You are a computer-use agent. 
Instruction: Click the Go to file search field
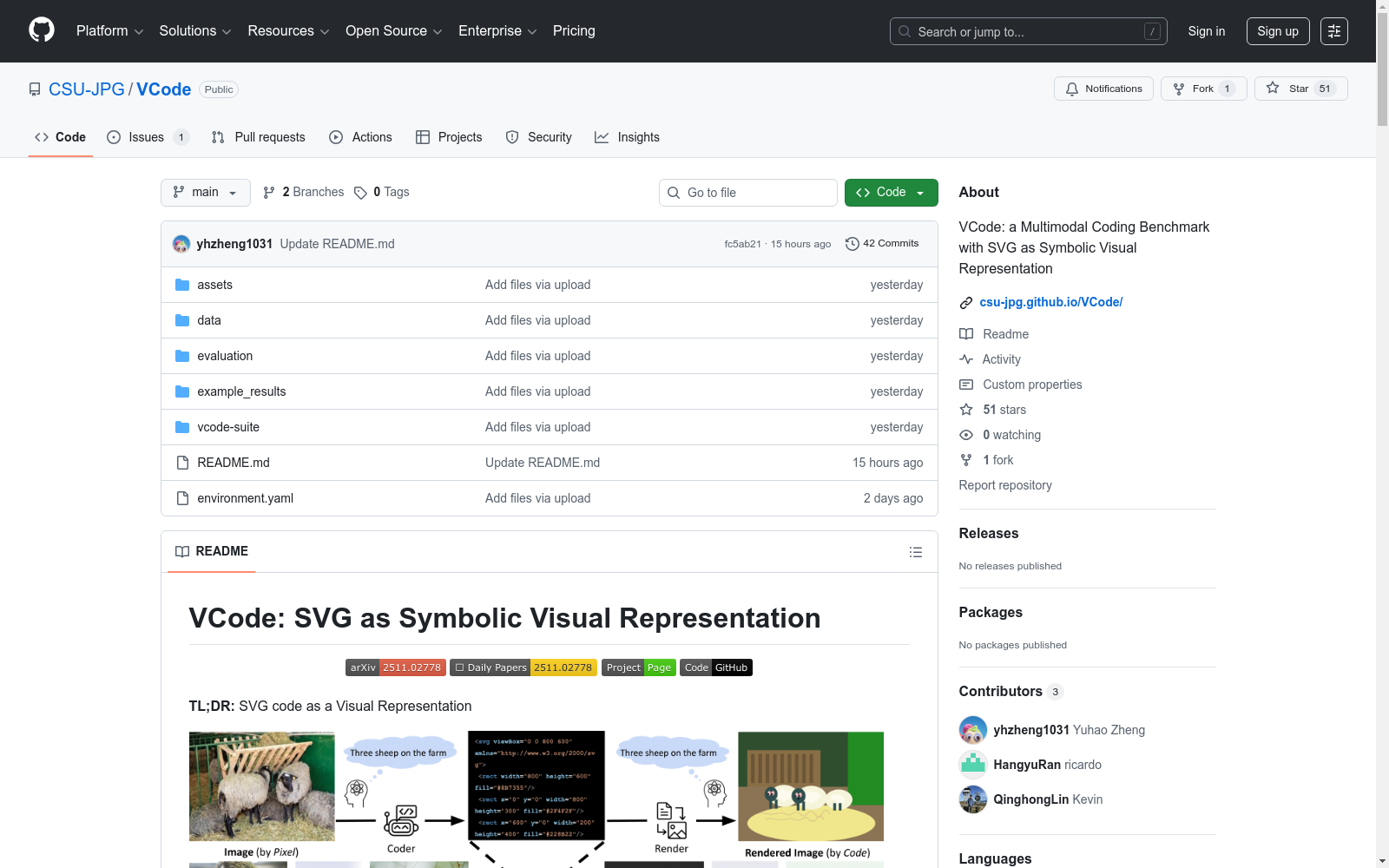coord(748,193)
